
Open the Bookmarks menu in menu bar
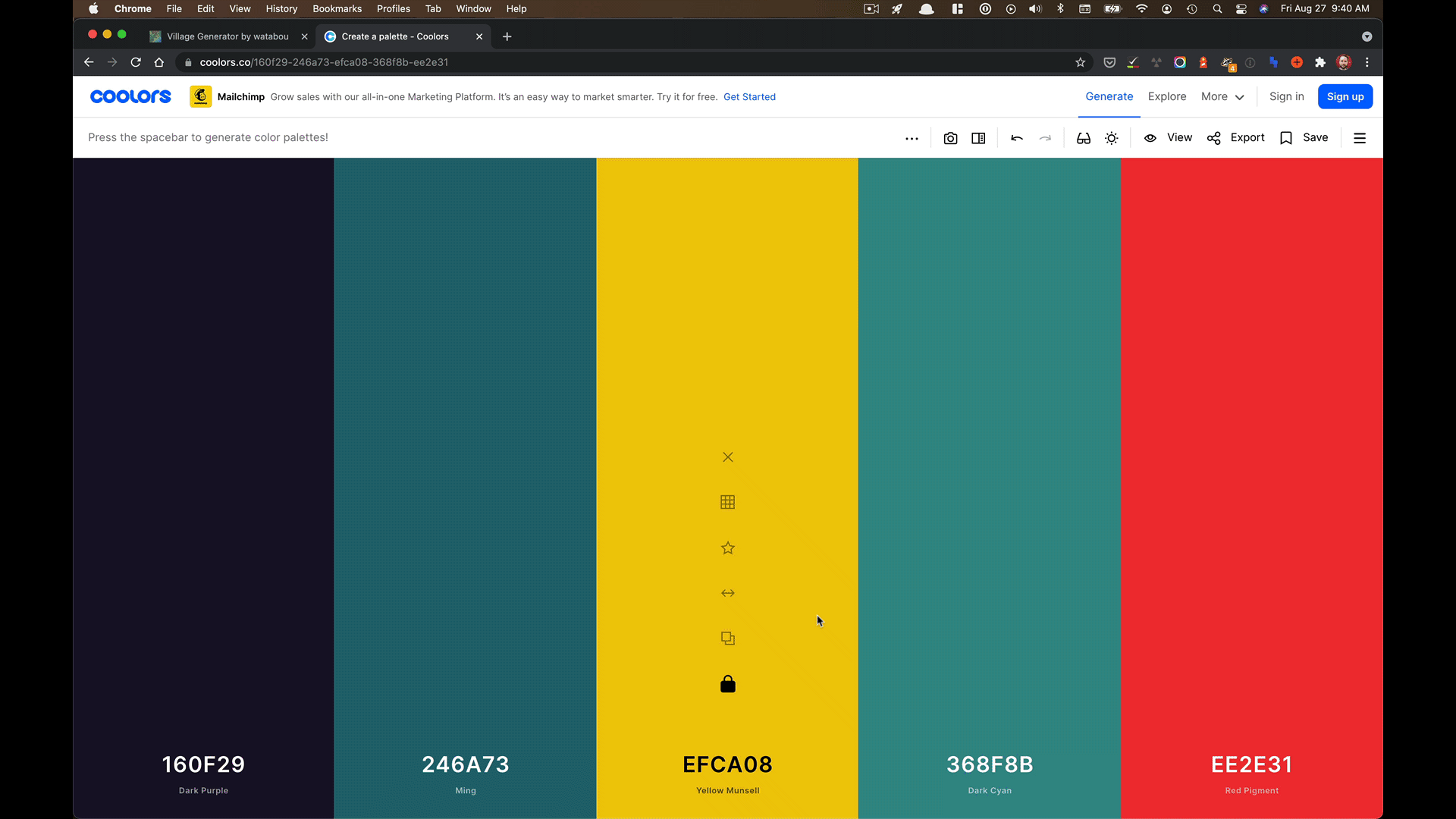point(337,8)
